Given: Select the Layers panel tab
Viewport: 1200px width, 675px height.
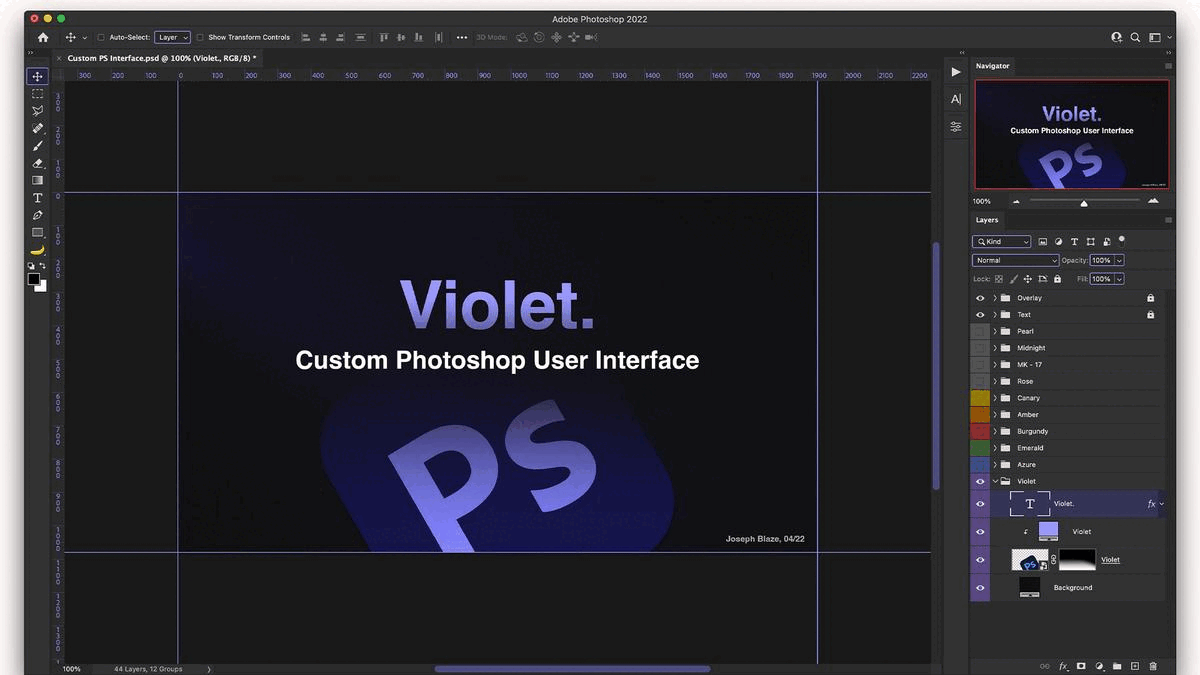Looking at the screenshot, I should [987, 220].
